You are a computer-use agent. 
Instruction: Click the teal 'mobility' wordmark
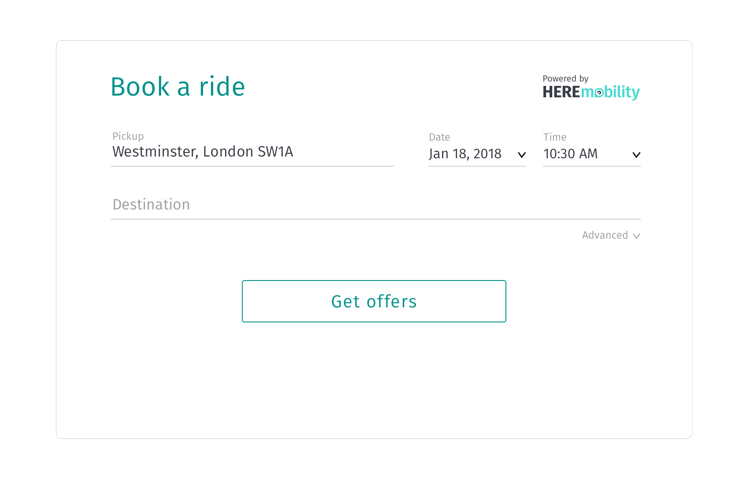(610, 92)
